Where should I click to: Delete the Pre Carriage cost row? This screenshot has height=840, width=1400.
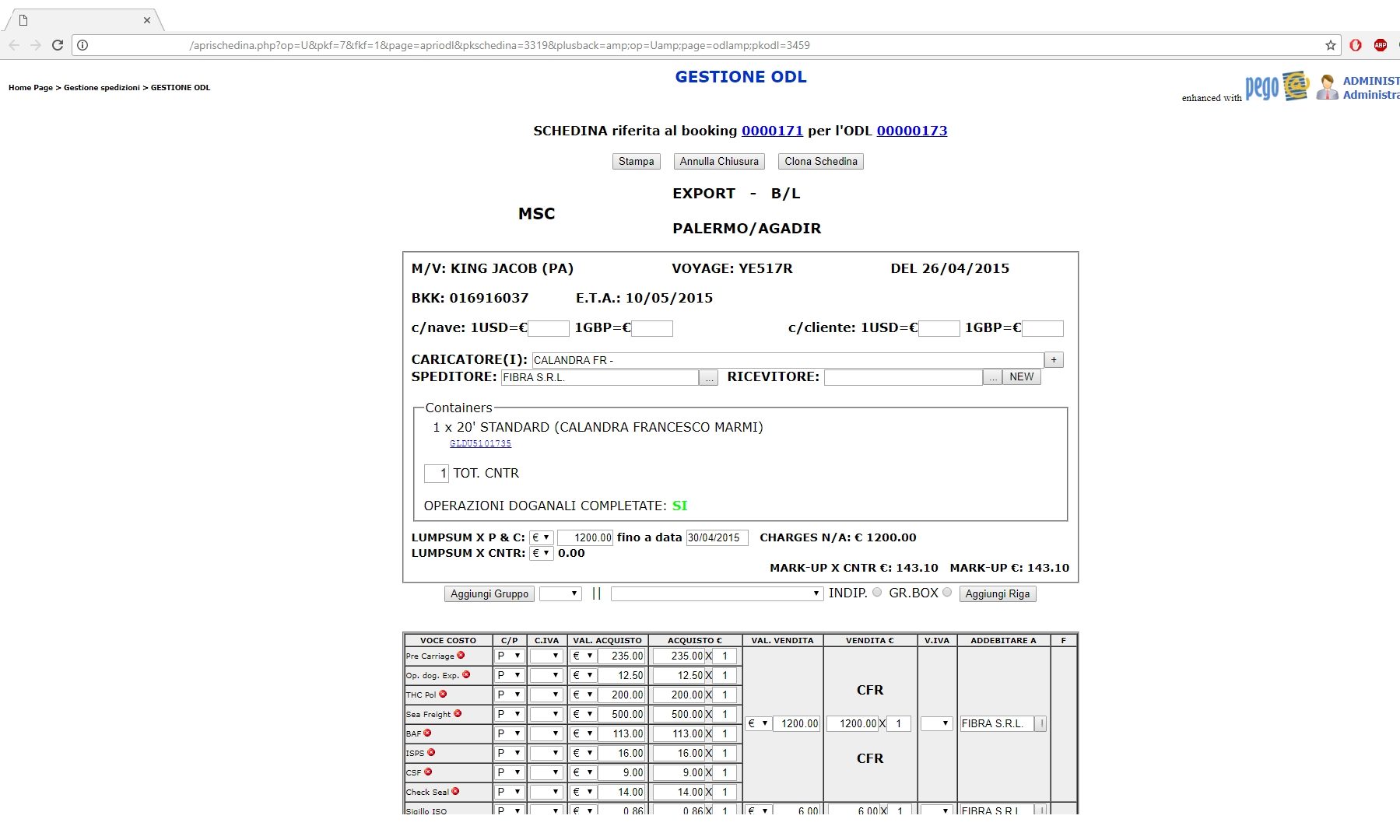tap(461, 656)
